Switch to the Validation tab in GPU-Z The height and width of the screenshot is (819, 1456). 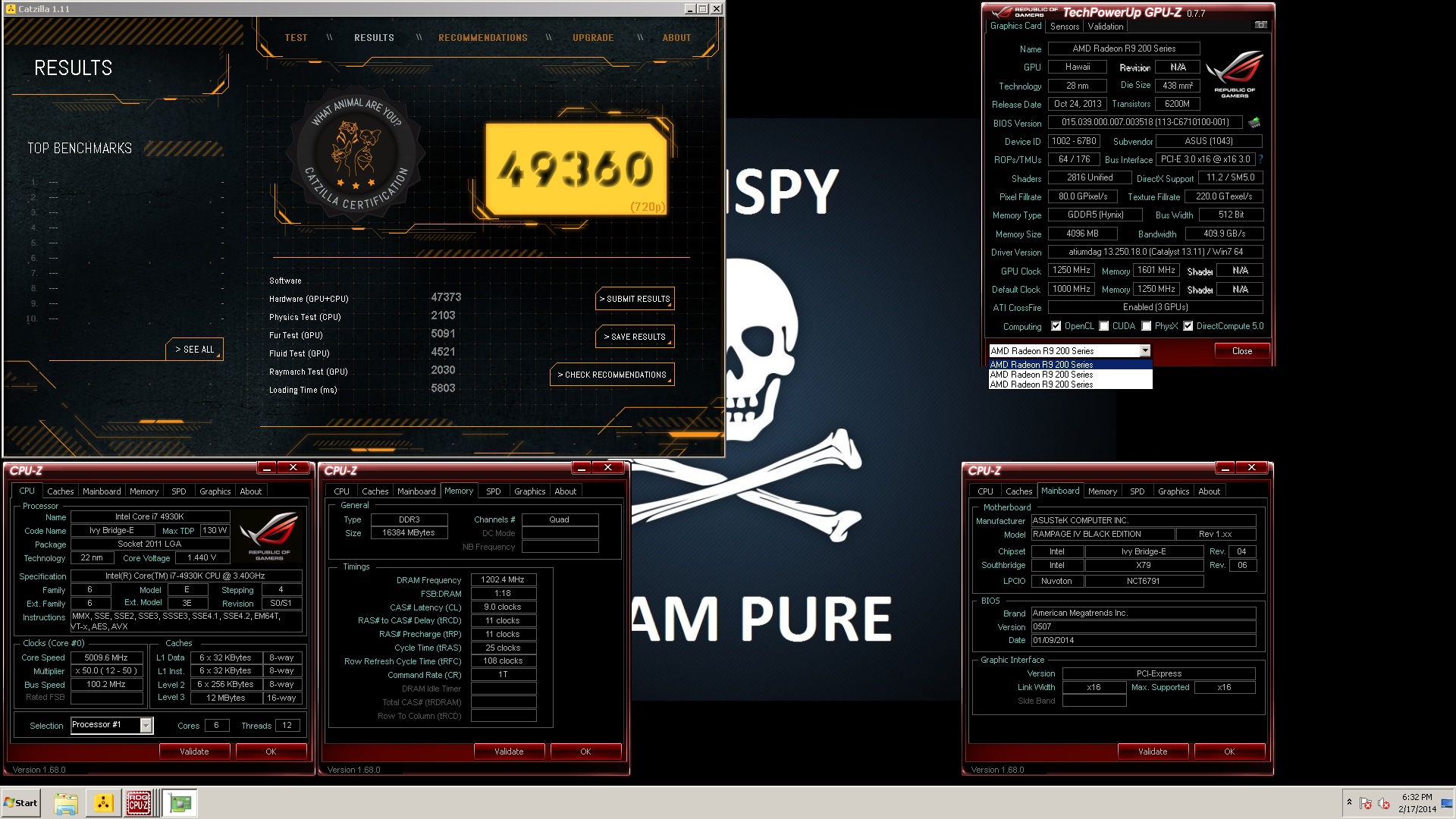[1106, 27]
